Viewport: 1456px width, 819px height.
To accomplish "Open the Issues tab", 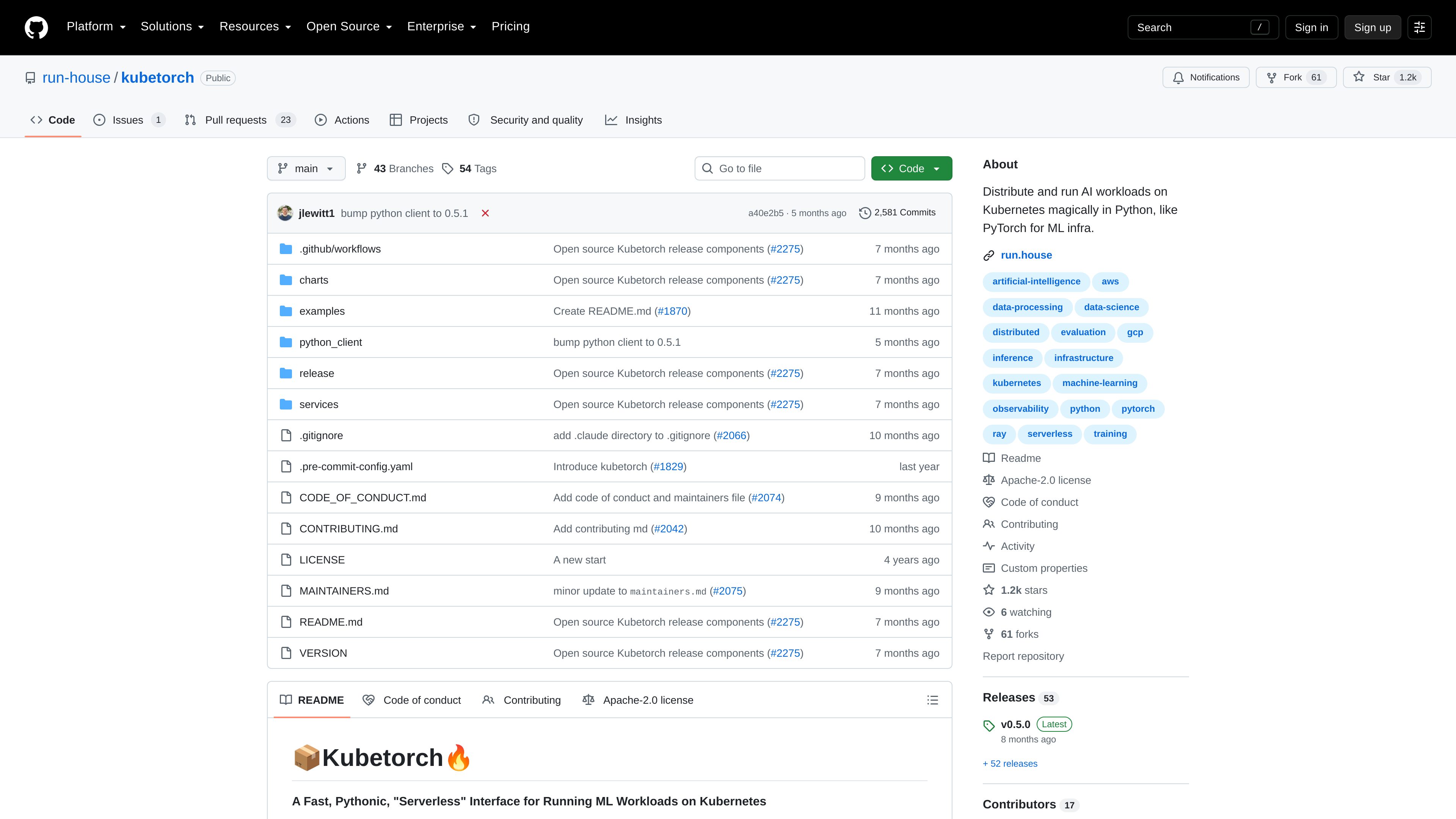I will (x=129, y=120).
